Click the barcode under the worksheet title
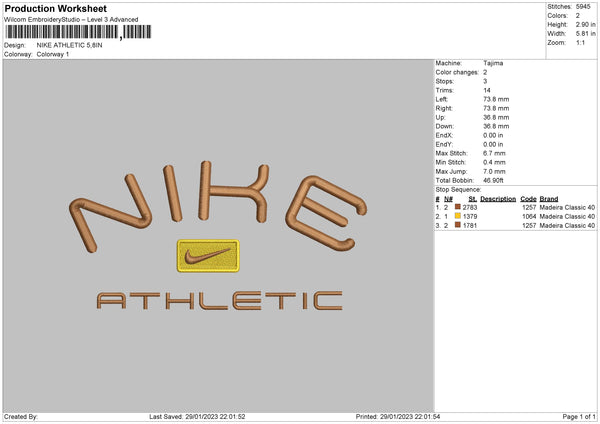 pyautogui.click(x=78, y=32)
